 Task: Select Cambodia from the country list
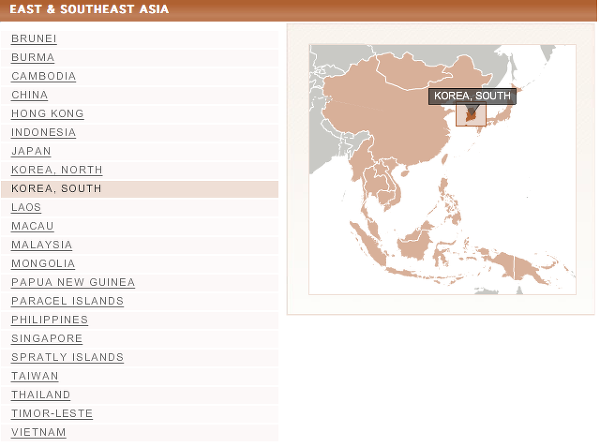[44, 76]
